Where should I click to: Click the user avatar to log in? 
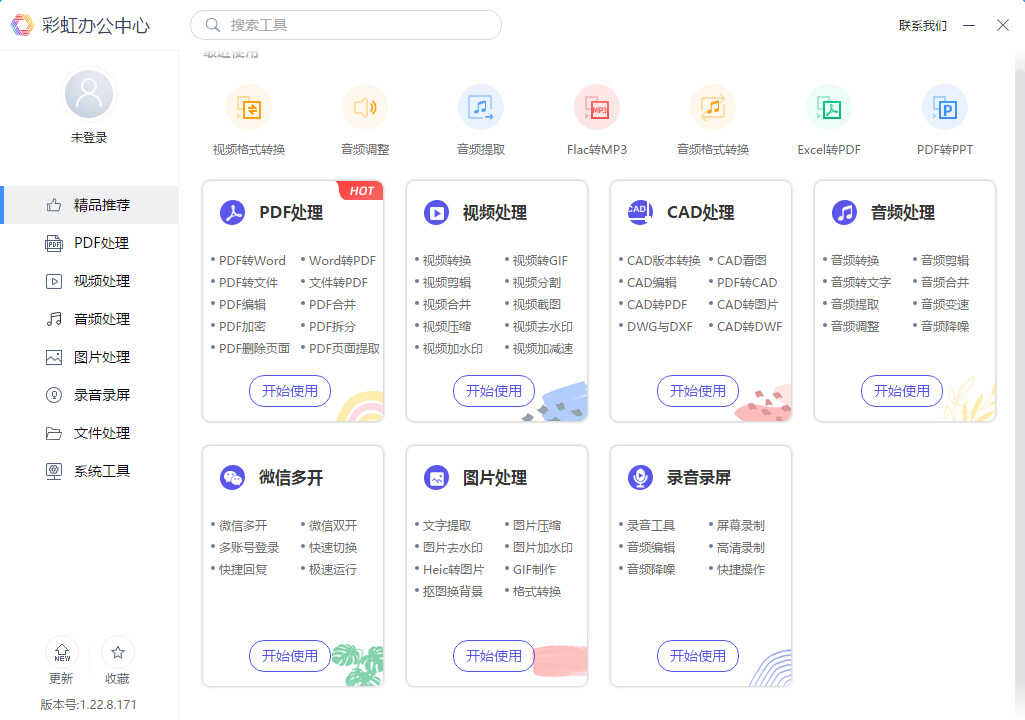coord(89,95)
